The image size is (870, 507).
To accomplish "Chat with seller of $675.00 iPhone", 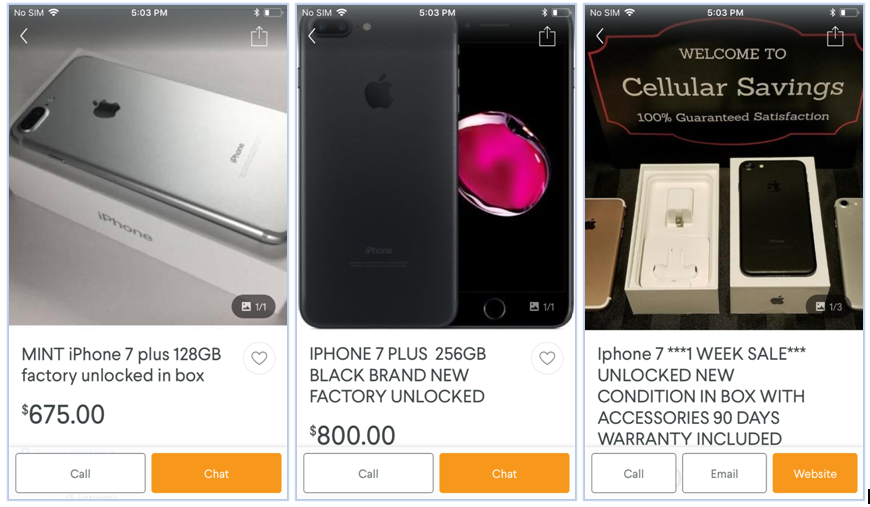I will pyautogui.click(x=216, y=473).
